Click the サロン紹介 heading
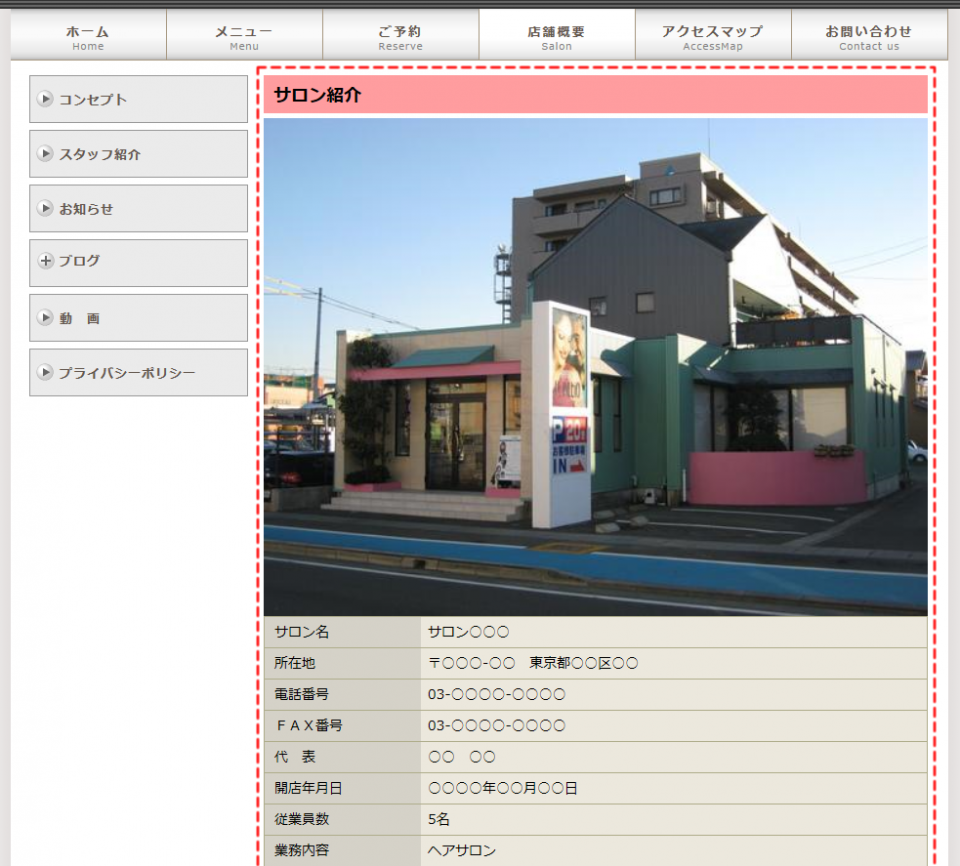Viewport: 960px width, 866px height. (x=317, y=95)
